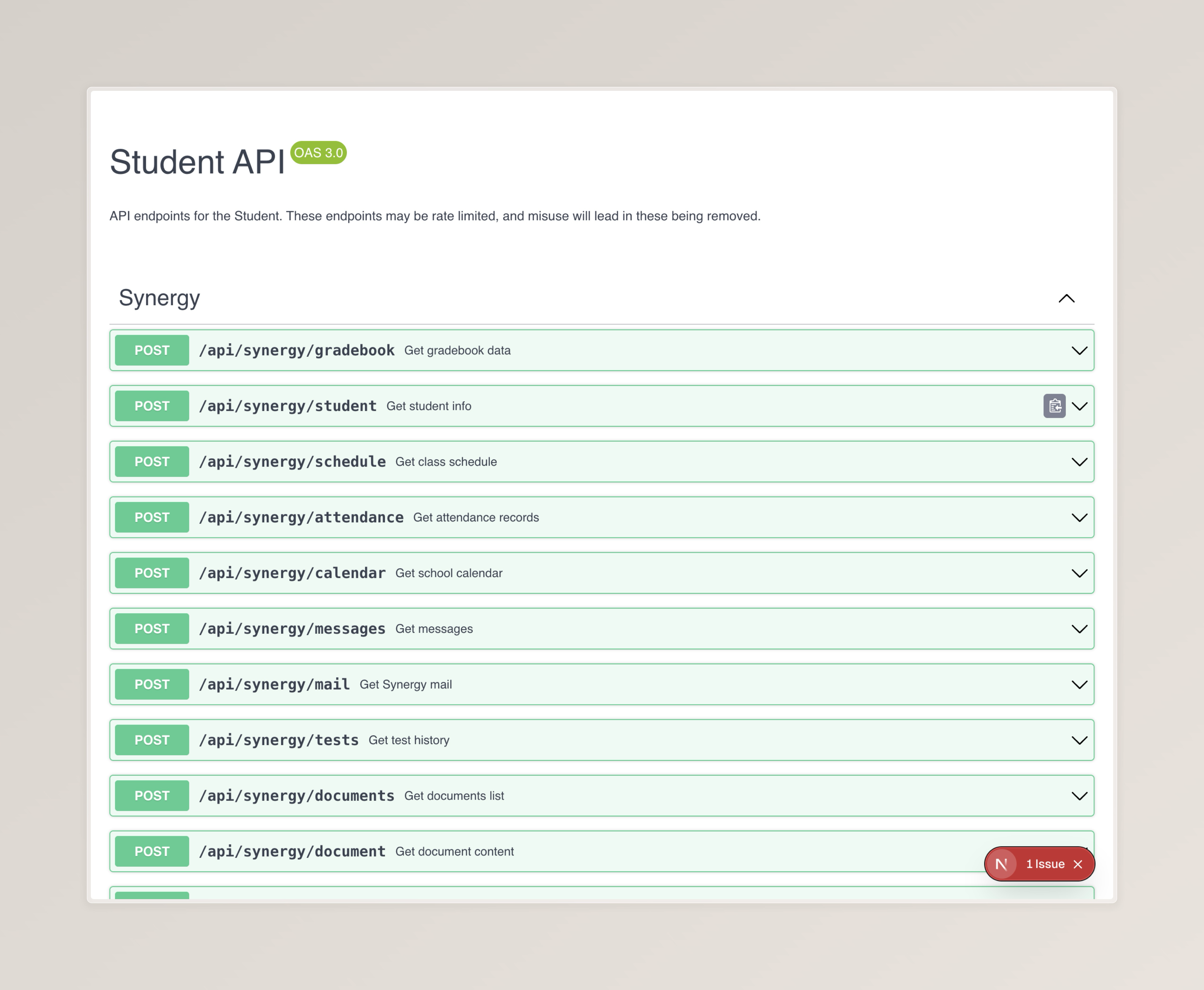Expand the student endpoint chevron
Image resolution: width=1204 pixels, height=990 pixels.
pos(1079,406)
